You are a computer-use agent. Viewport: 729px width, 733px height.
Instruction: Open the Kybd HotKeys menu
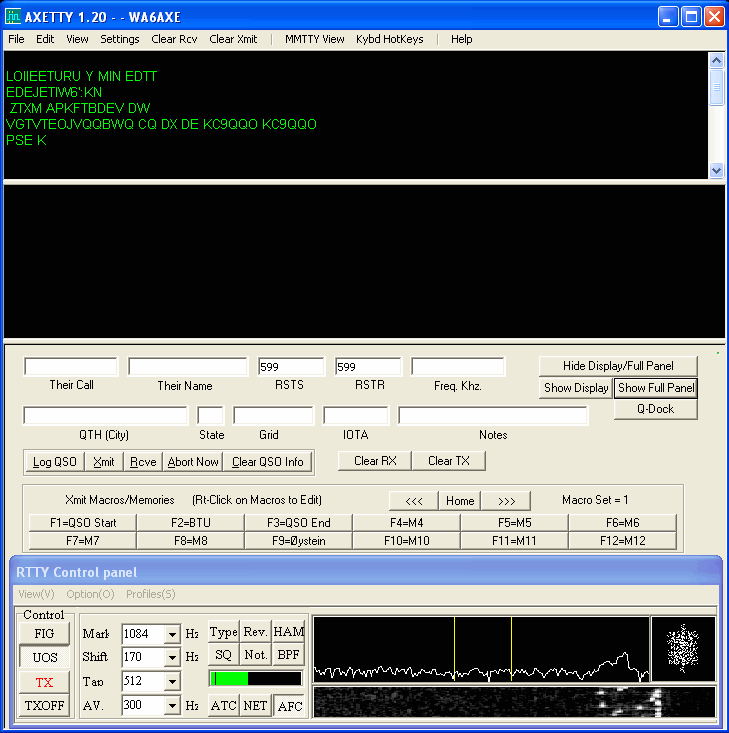click(x=389, y=39)
